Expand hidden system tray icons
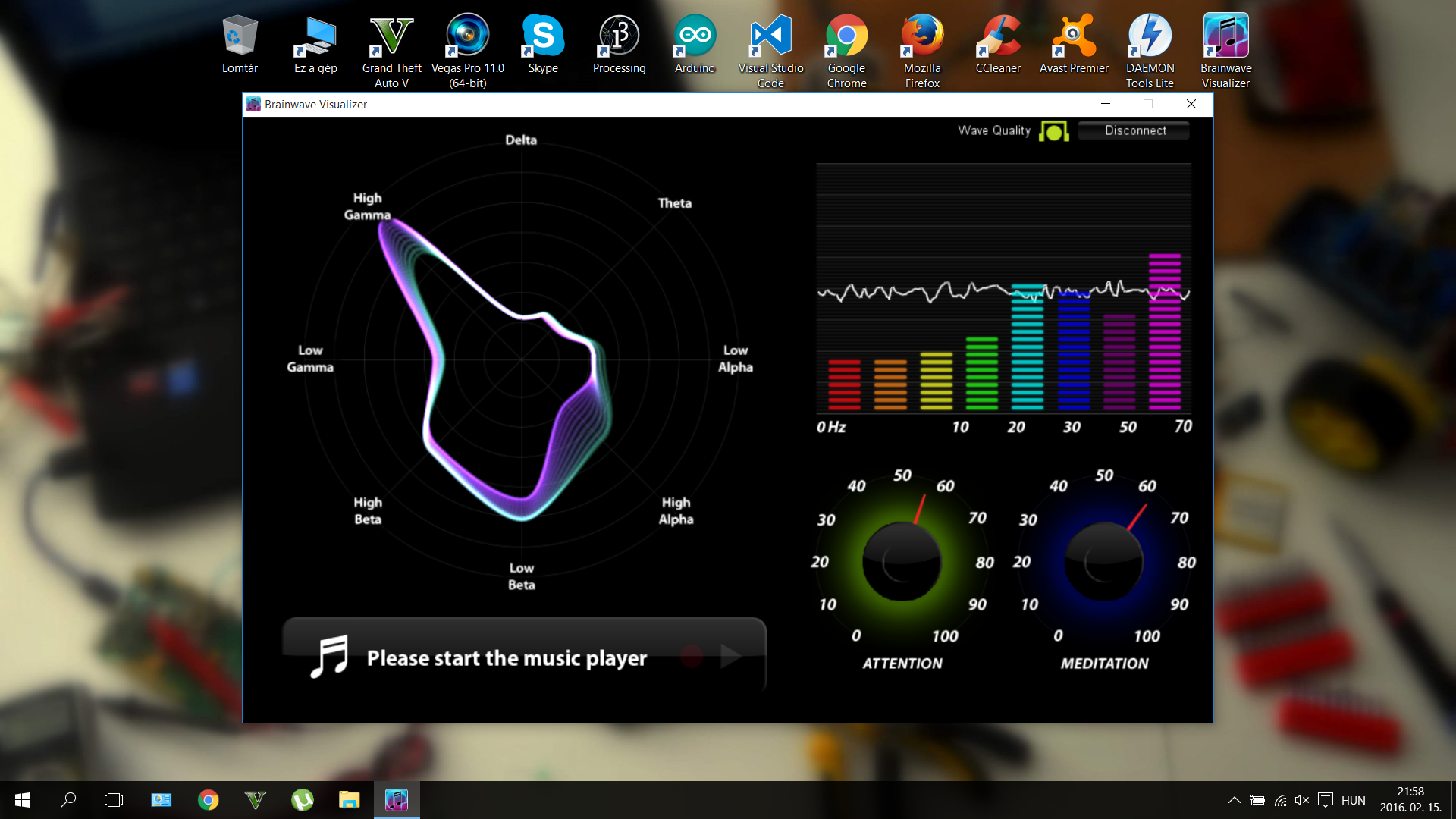 click(x=1234, y=800)
